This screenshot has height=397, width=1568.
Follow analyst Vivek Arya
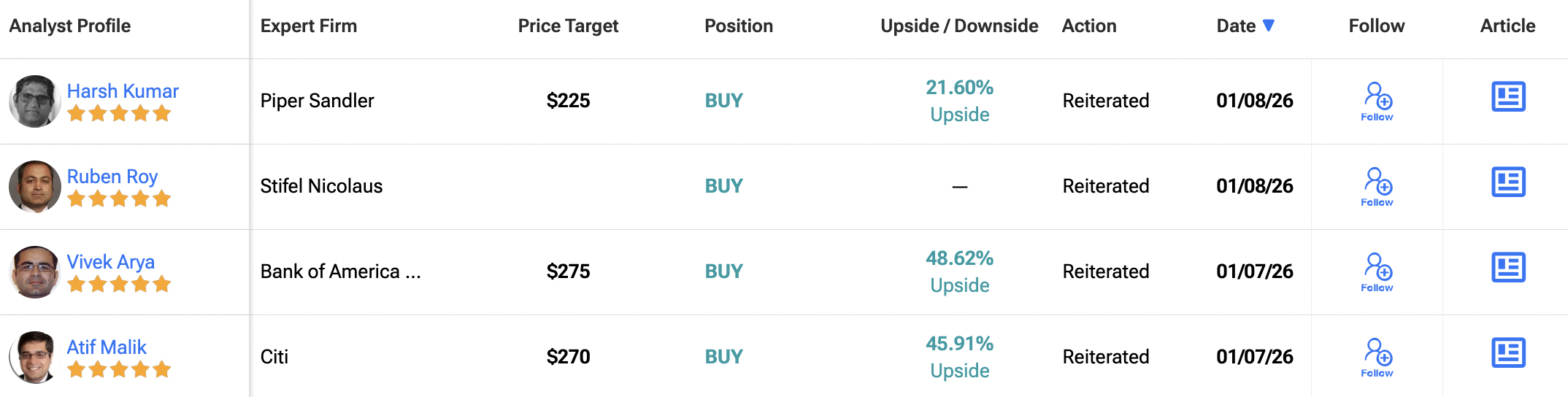coord(1377,271)
